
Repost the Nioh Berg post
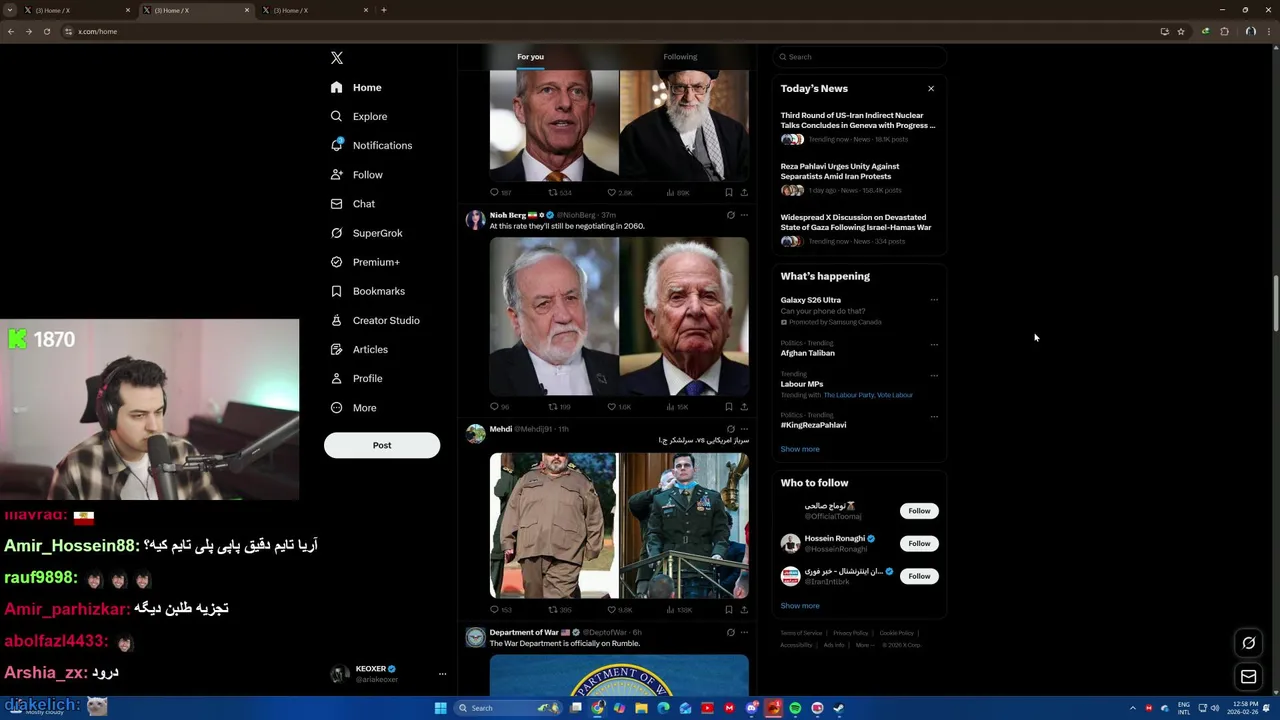(559, 407)
